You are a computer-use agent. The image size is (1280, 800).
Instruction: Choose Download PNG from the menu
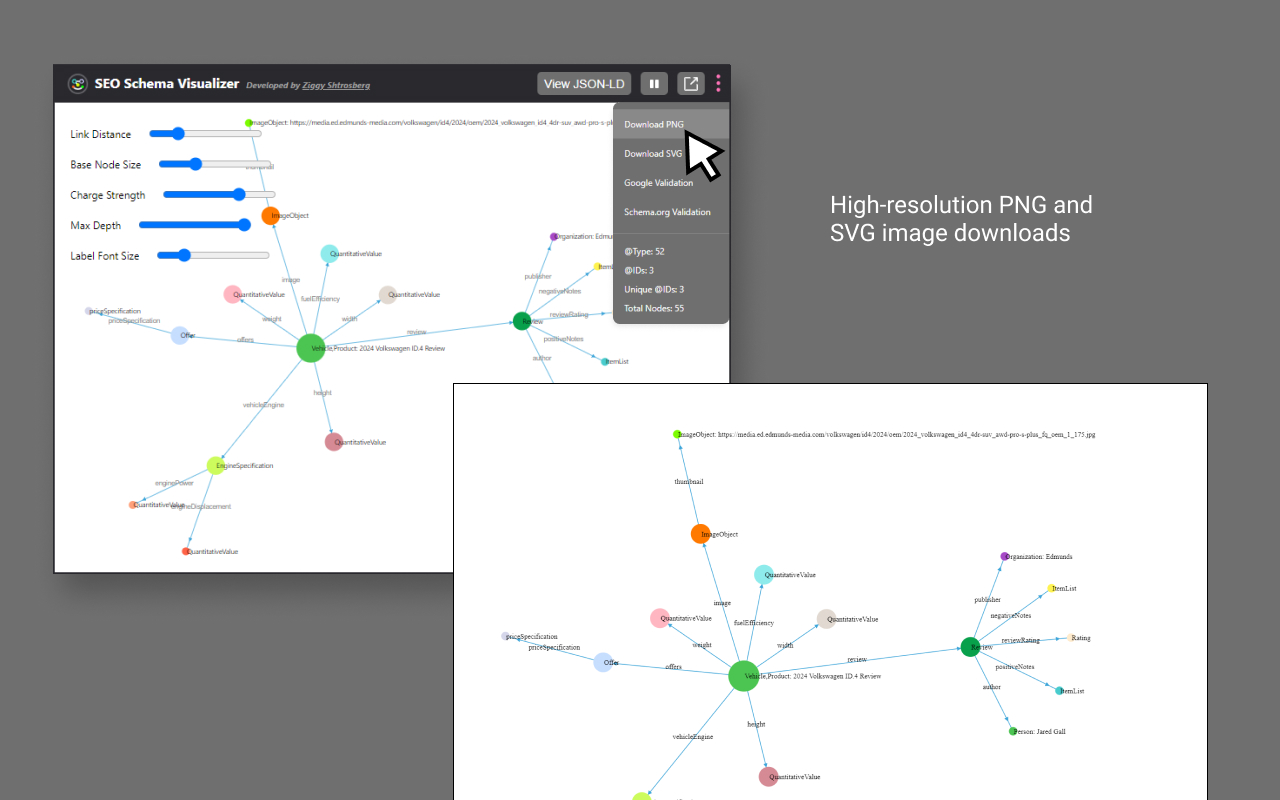654,124
